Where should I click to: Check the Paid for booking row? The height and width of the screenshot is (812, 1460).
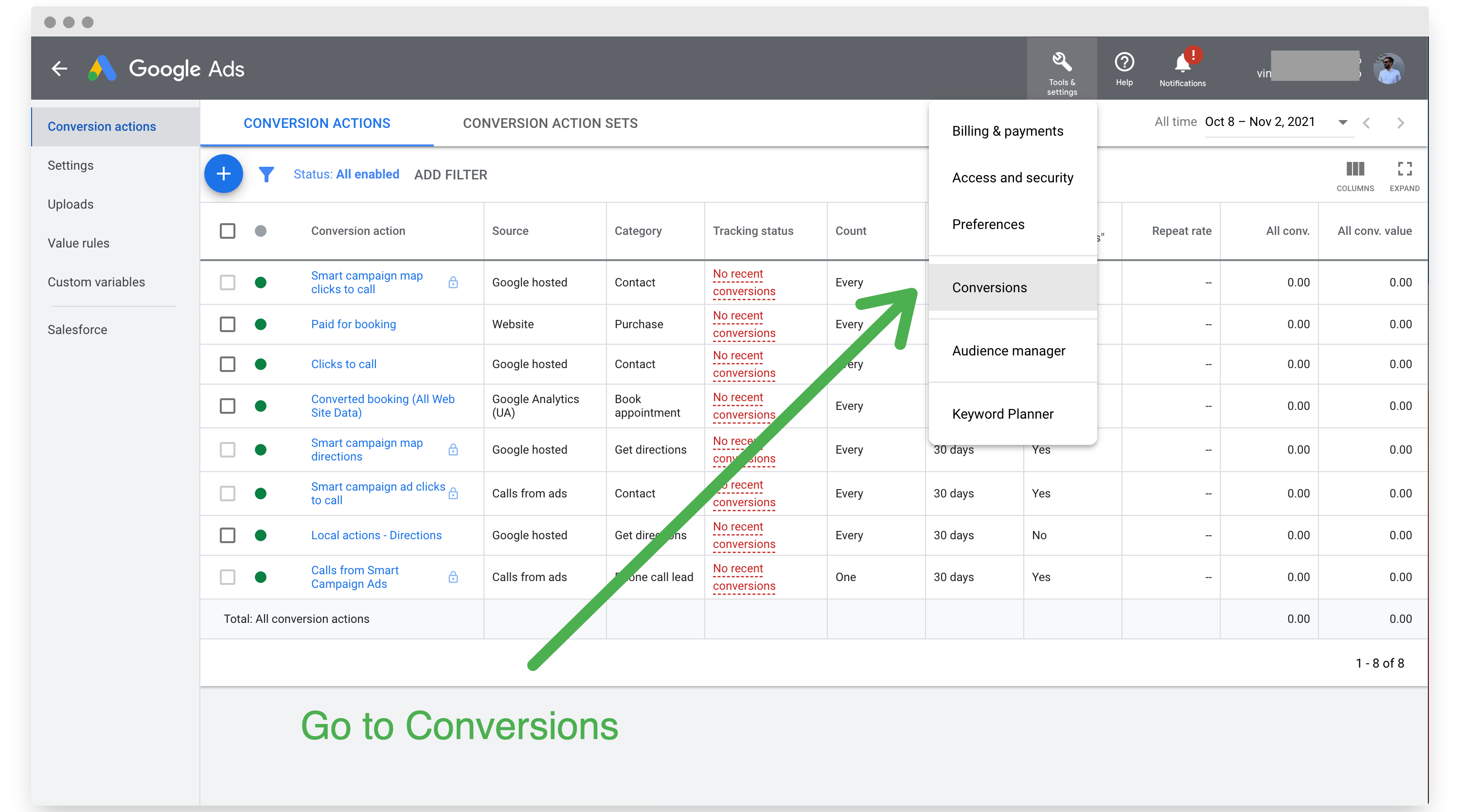tap(227, 324)
